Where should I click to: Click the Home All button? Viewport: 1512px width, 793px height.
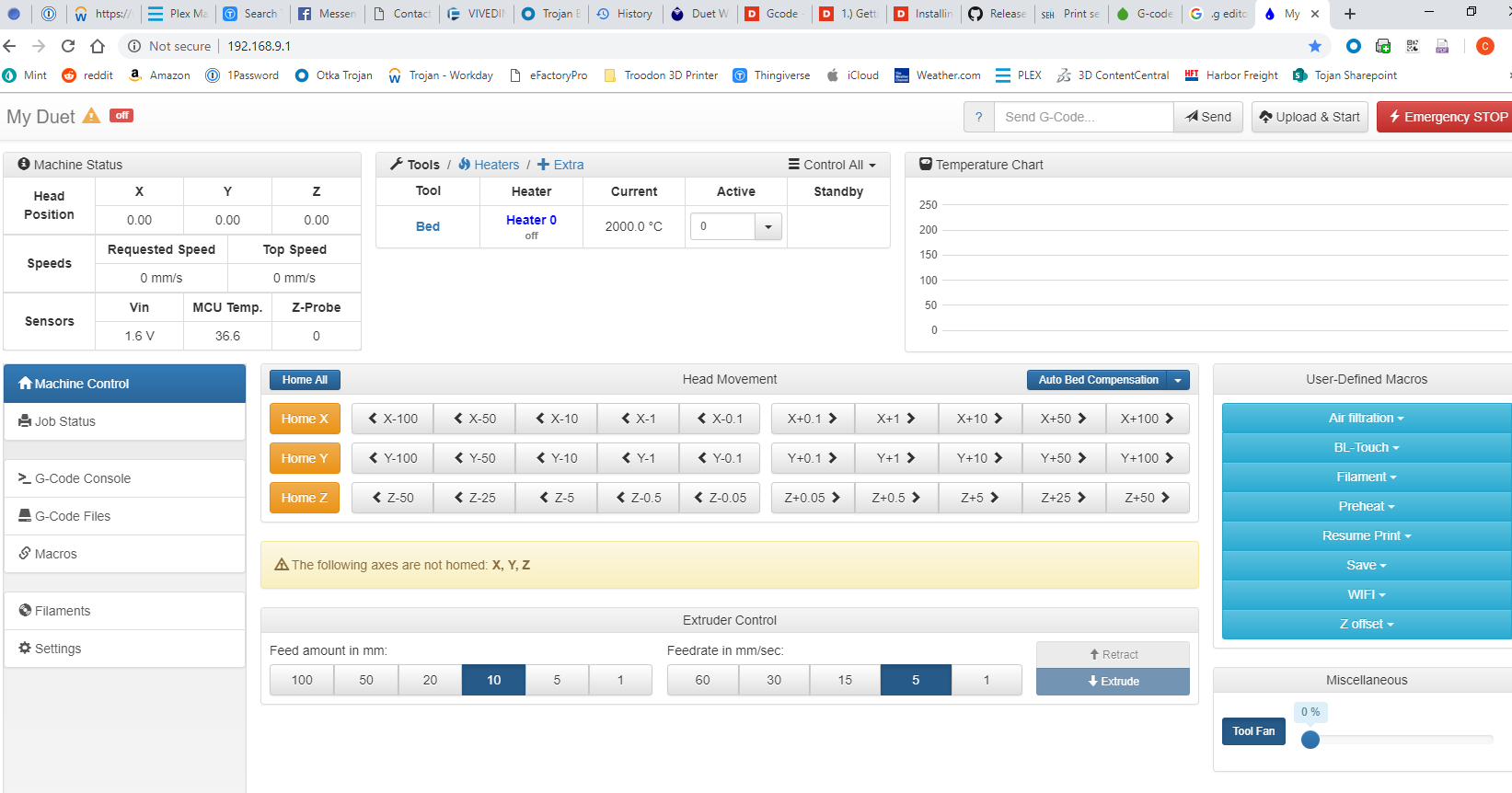tap(305, 380)
